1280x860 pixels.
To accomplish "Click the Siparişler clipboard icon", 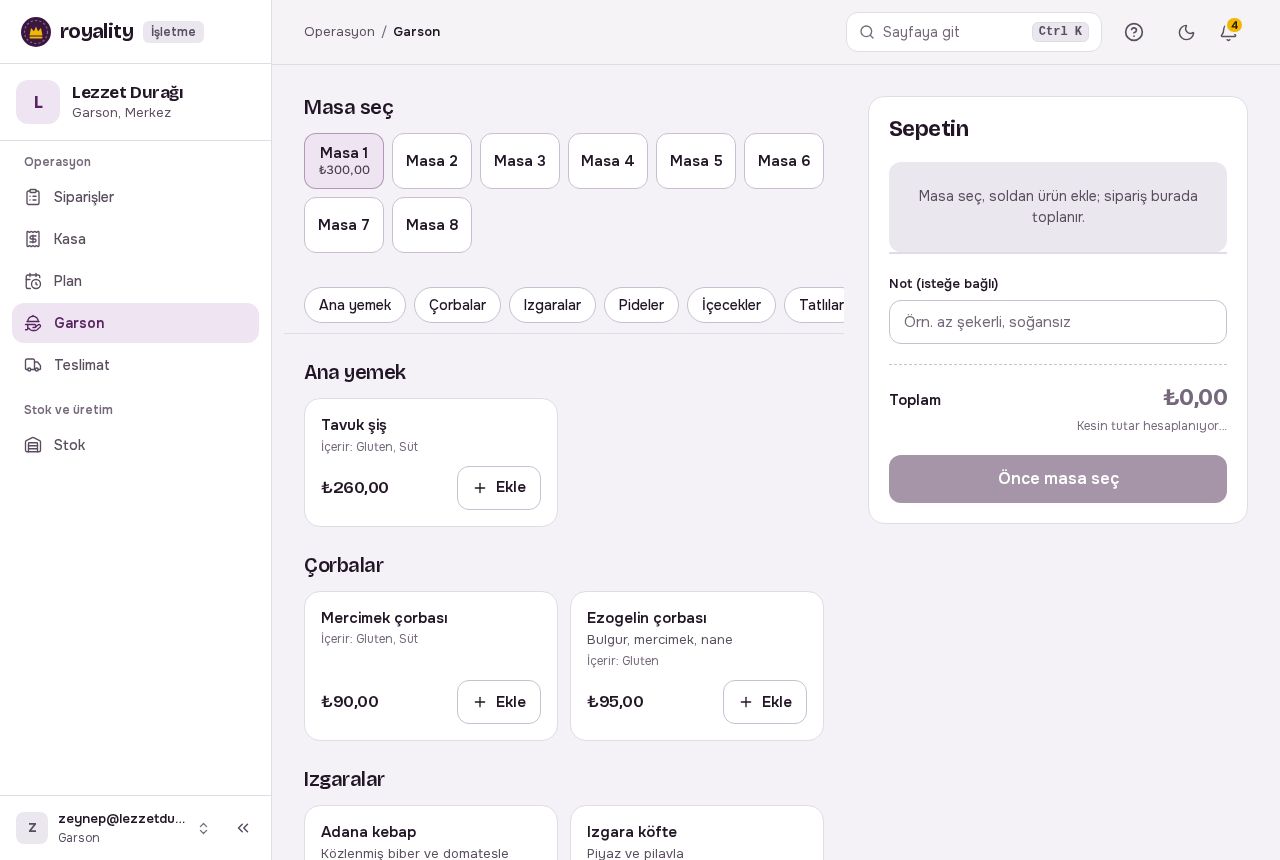I will 33,197.
